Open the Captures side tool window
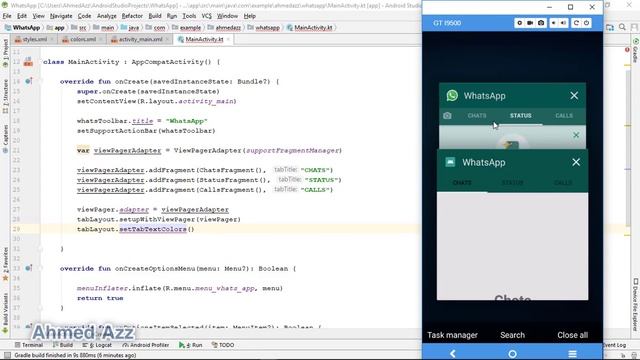The width and height of the screenshot is (640, 360). tap(5, 138)
